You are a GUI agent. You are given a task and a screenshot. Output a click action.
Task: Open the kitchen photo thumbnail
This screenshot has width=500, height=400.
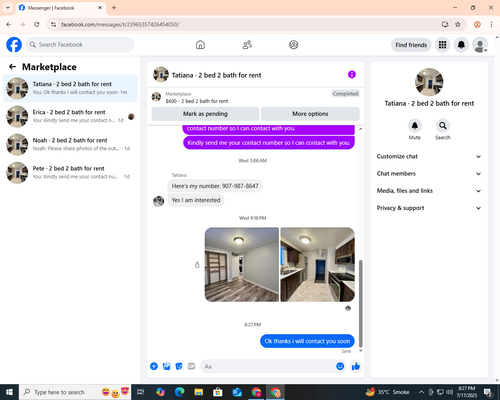[x=318, y=265]
